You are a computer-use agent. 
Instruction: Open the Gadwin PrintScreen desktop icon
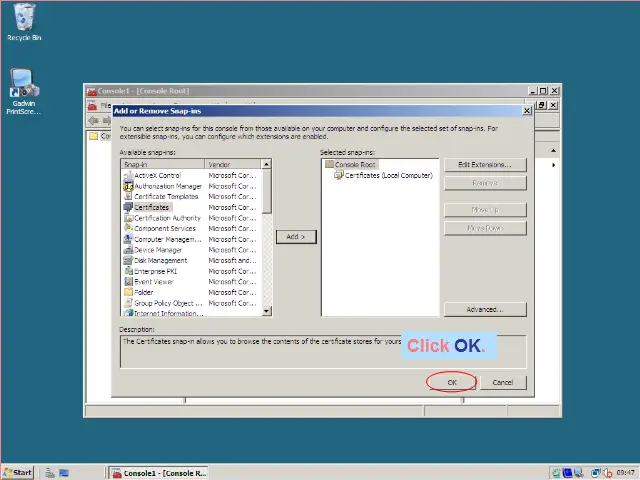[x=24, y=85]
